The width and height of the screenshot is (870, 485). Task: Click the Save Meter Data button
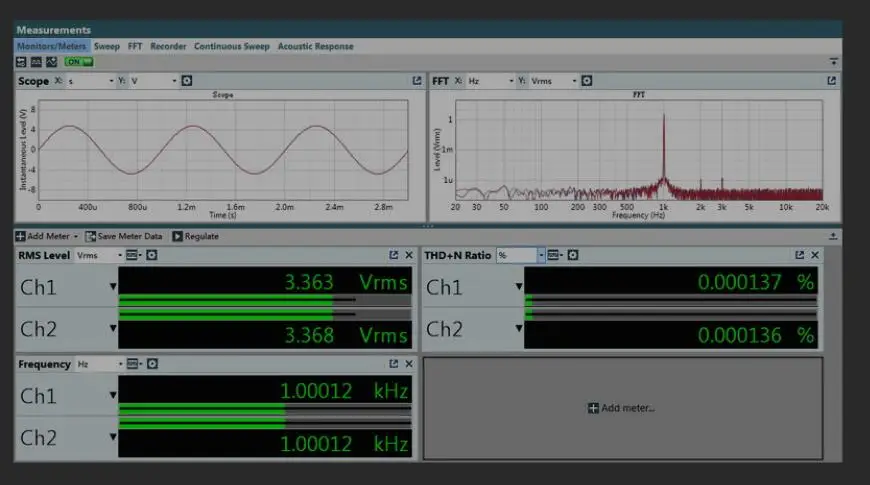[124, 236]
